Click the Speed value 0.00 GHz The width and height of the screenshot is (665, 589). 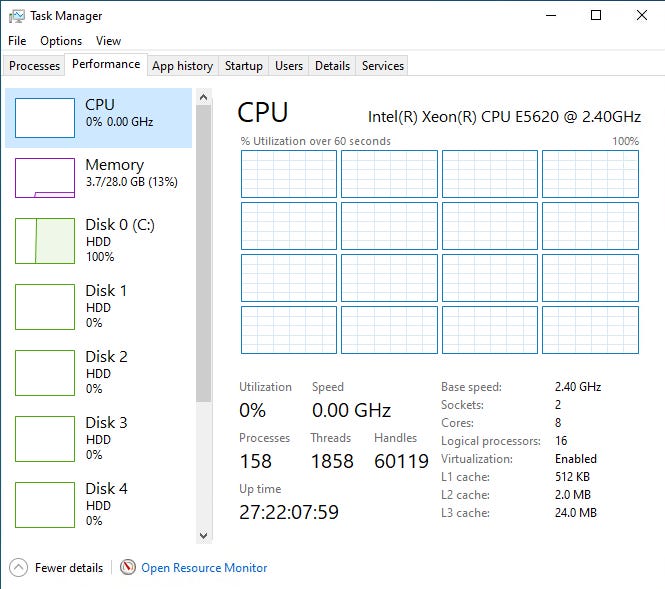[352, 410]
